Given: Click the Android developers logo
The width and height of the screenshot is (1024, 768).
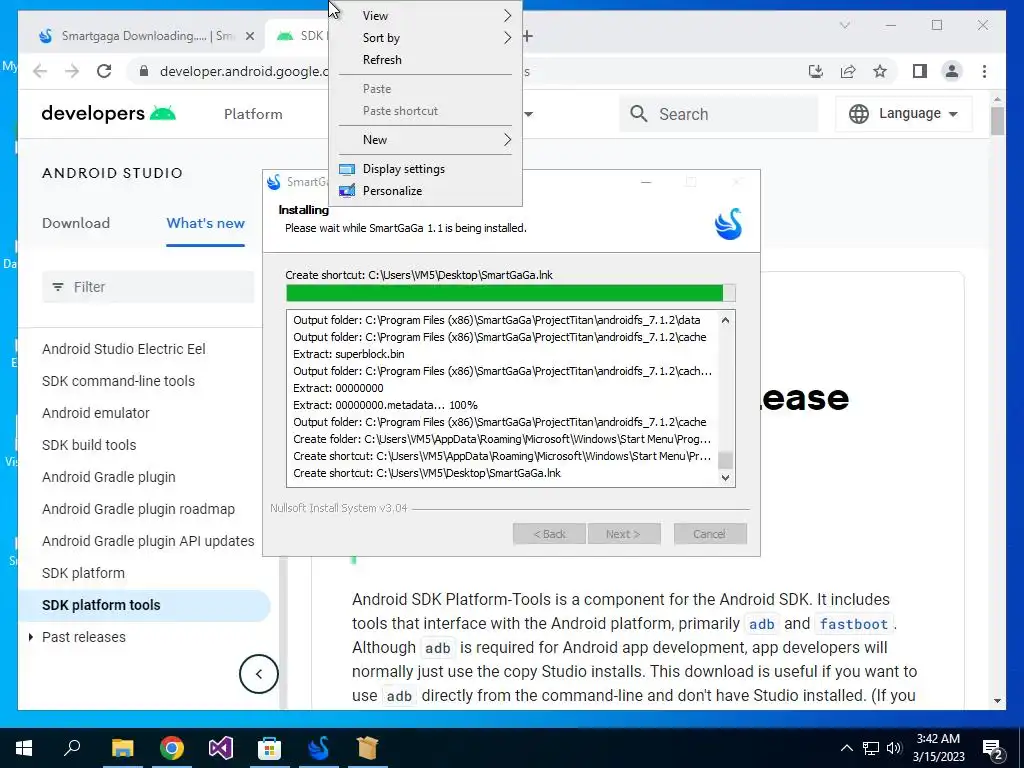Looking at the screenshot, I should pos(108,114).
